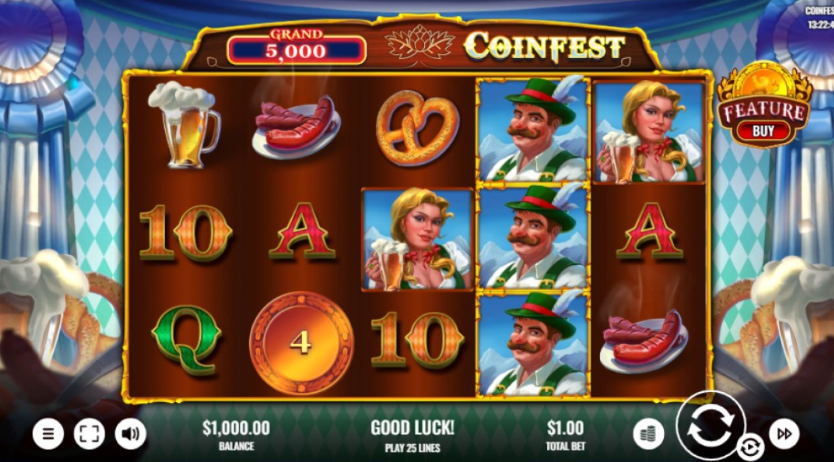Click the blonde woman symbol on reel five
This screenshot has width=834, height=462.
pyautogui.click(x=648, y=132)
